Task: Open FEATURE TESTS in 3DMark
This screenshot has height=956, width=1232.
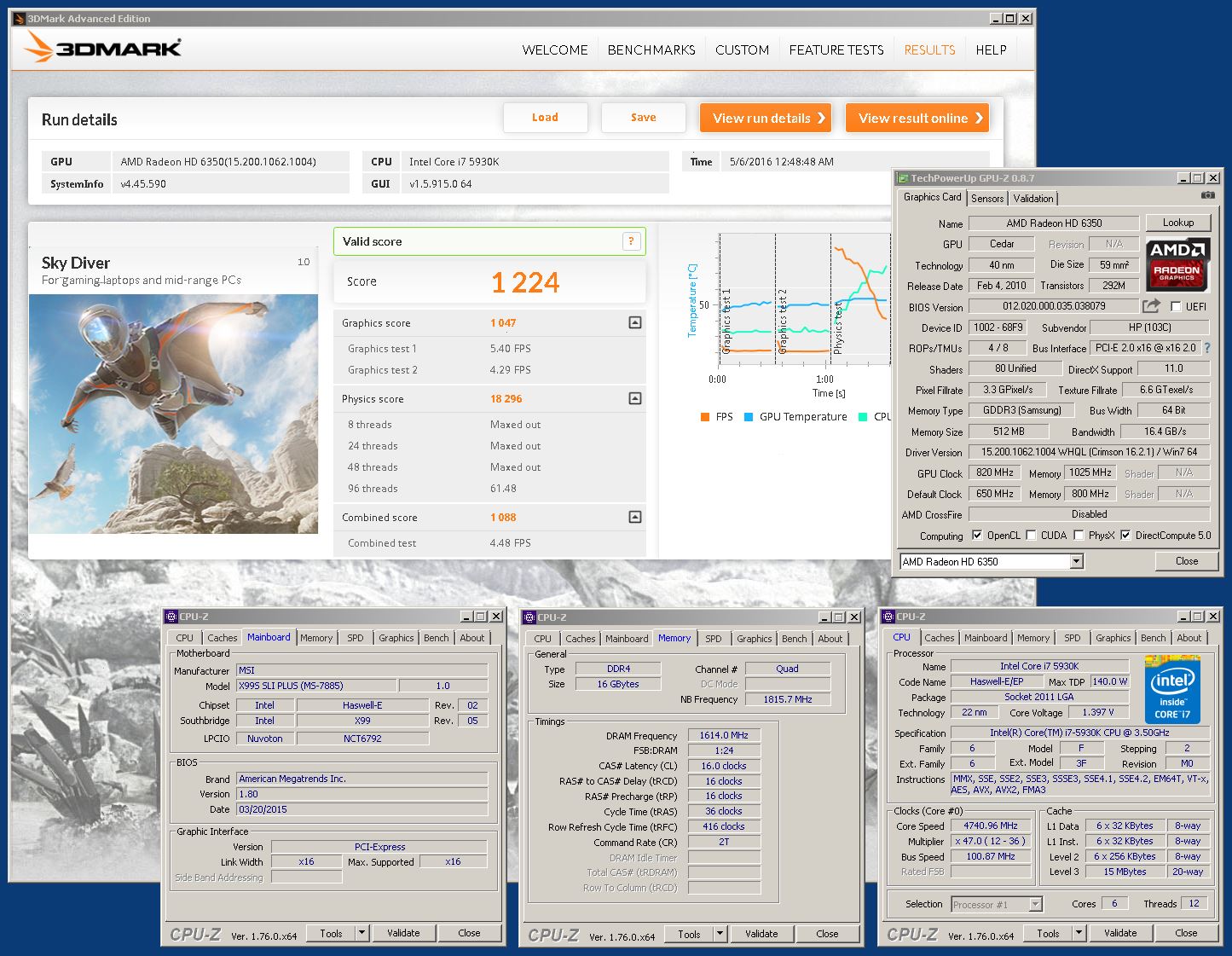Action: (x=836, y=50)
